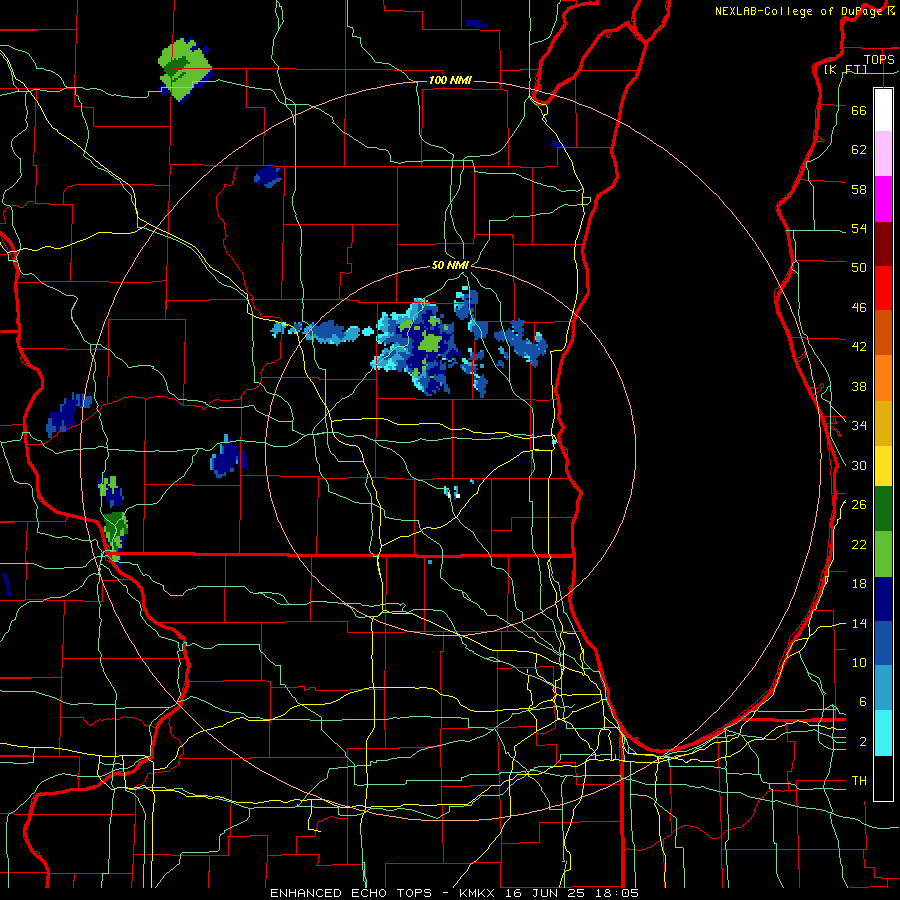The image size is (900, 900).
Task: Click the legend value 30
Action: (859, 465)
